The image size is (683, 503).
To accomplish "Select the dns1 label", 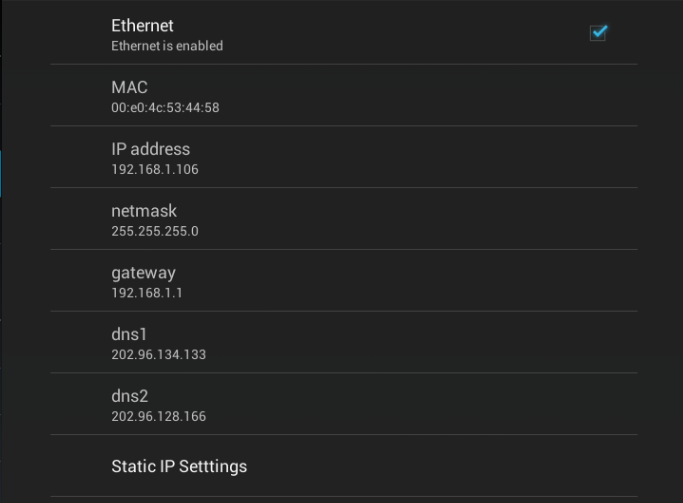I will (129, 334).
